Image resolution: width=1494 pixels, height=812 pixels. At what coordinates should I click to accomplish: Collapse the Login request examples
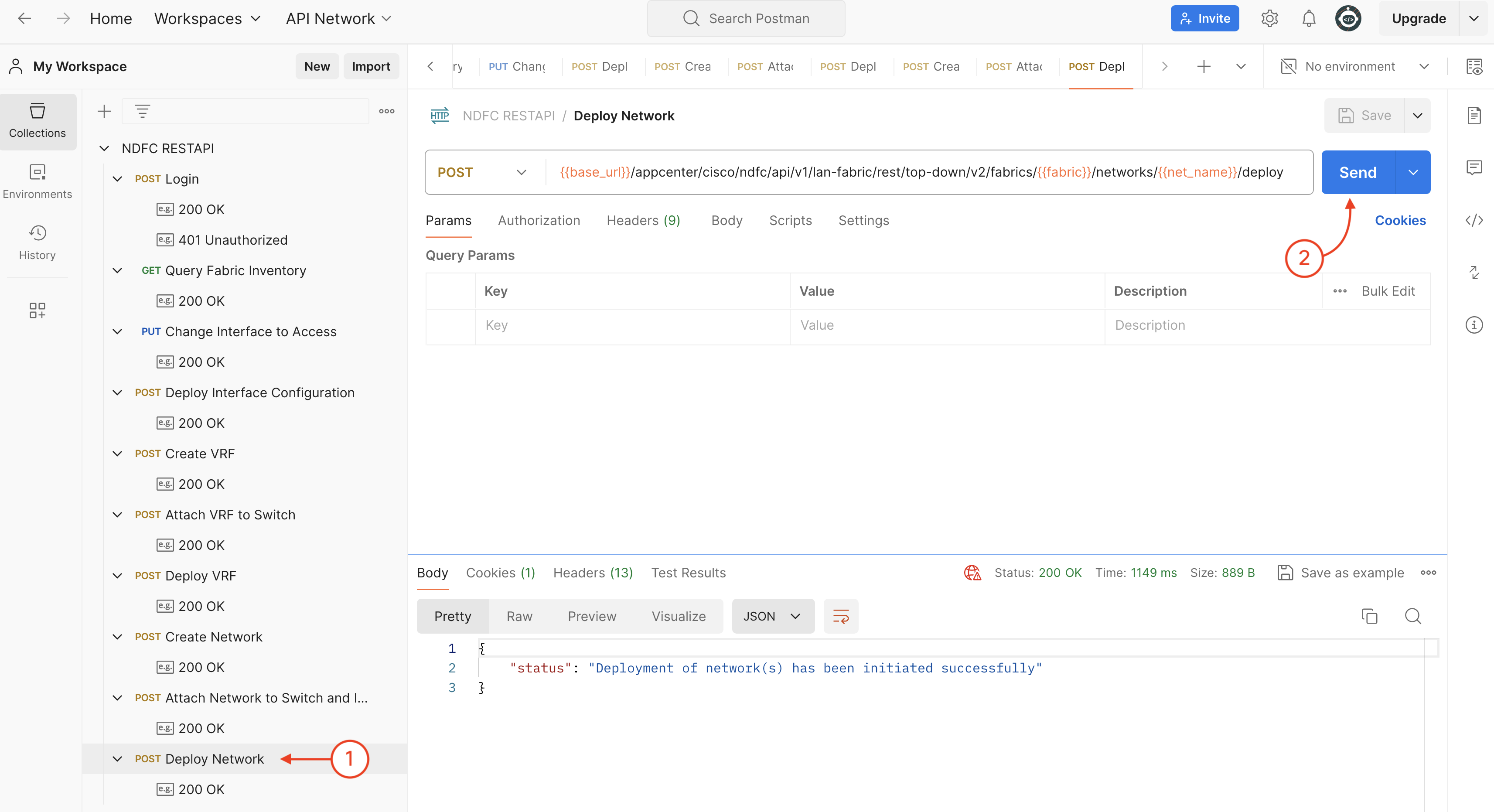pyautogui.click(x=117, y=179)
